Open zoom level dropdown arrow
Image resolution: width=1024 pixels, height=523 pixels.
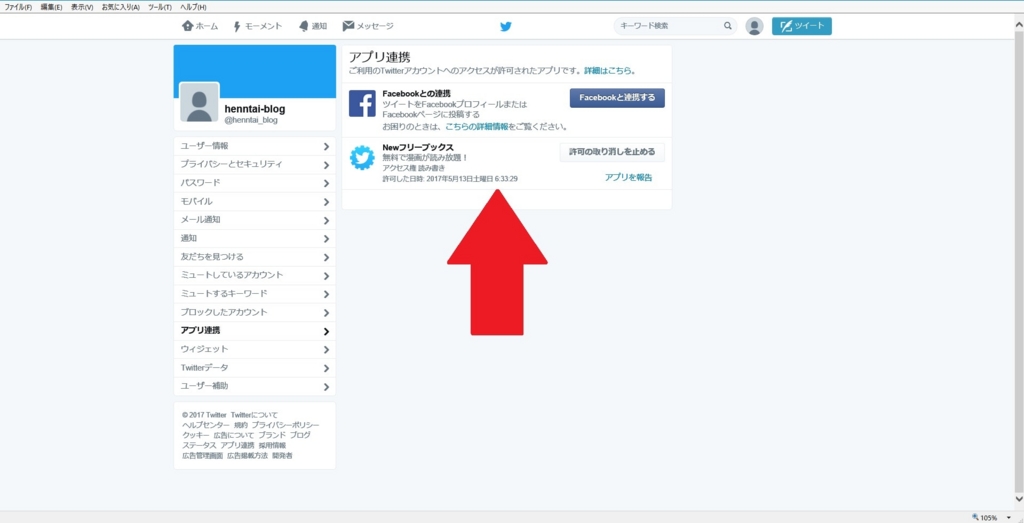[x=1008, y=517]
